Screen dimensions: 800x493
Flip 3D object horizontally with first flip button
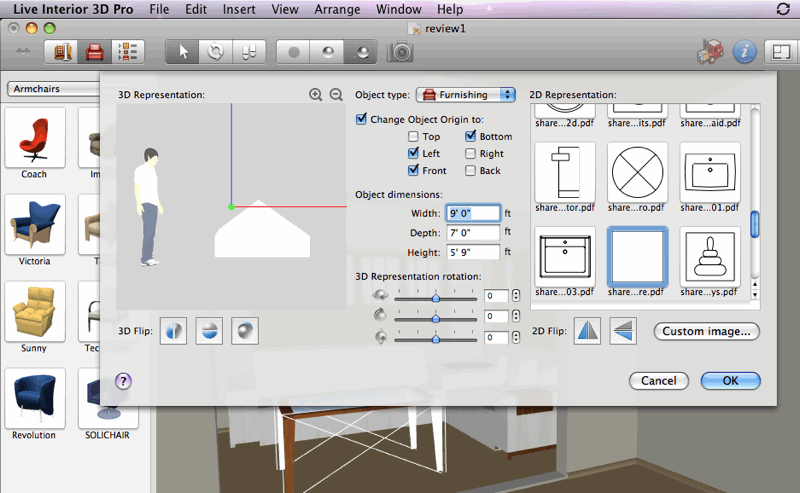click(x=173, y=331)
